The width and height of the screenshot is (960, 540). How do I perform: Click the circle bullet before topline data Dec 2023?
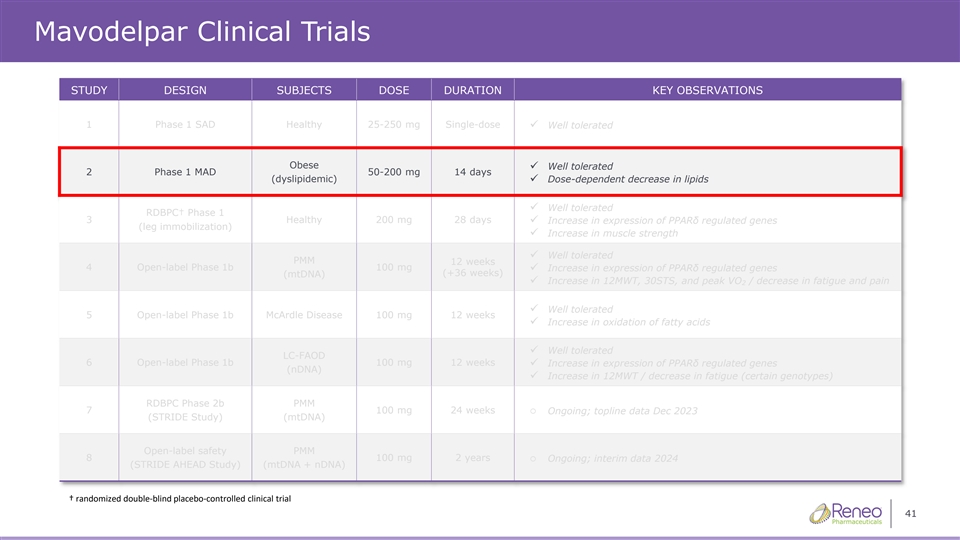point(533,411)
